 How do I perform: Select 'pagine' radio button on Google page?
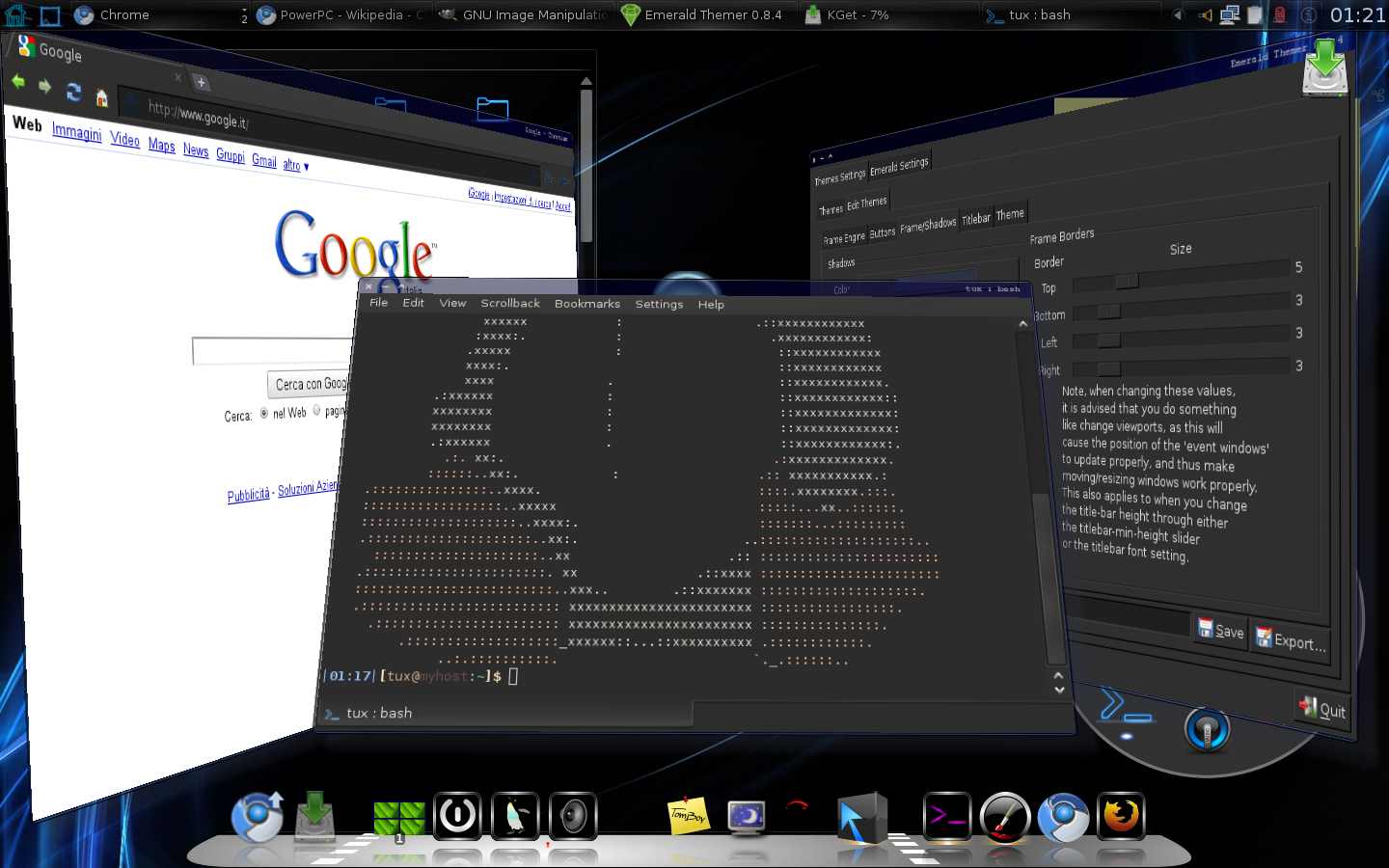click(316, 411)
